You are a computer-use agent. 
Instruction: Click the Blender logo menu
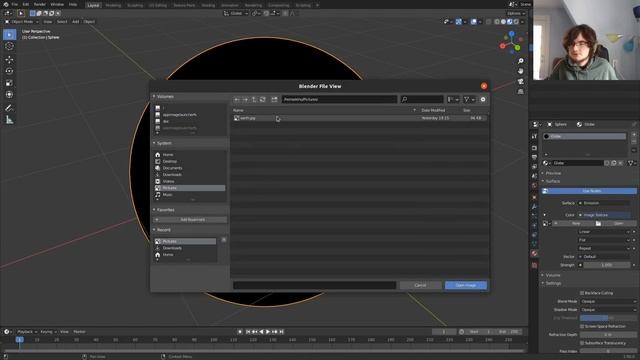point(6,4)
